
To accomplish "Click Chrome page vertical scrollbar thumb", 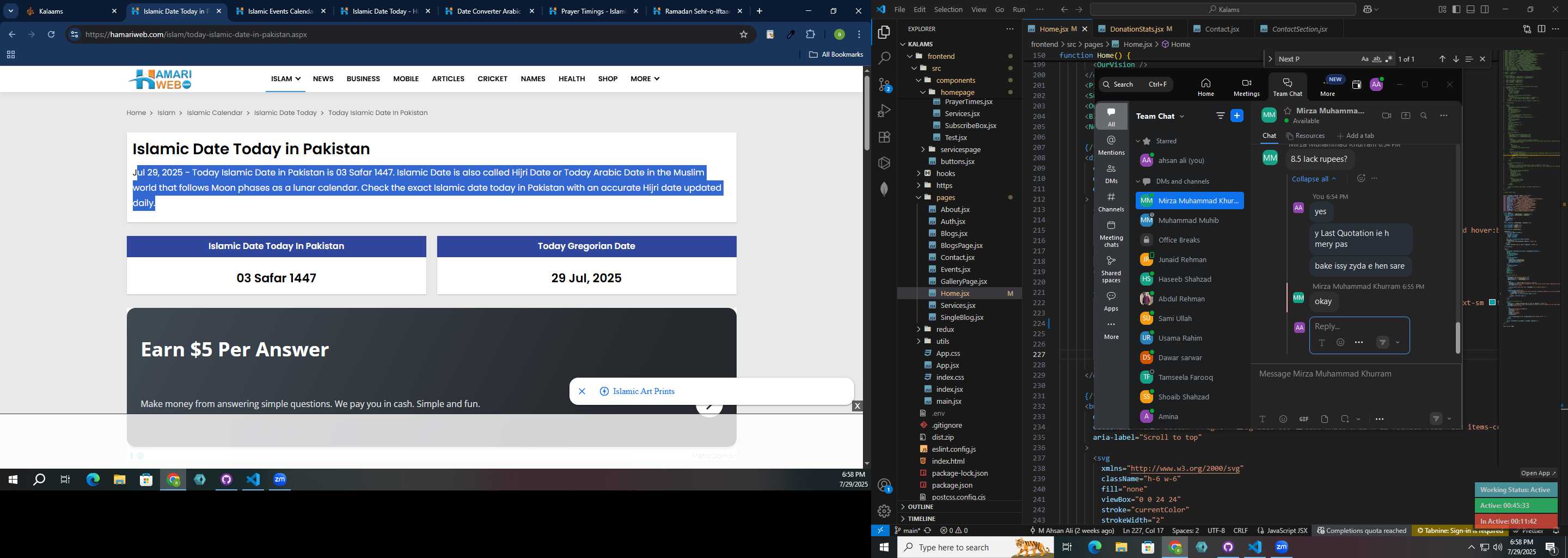I will [x=867, y=112].
